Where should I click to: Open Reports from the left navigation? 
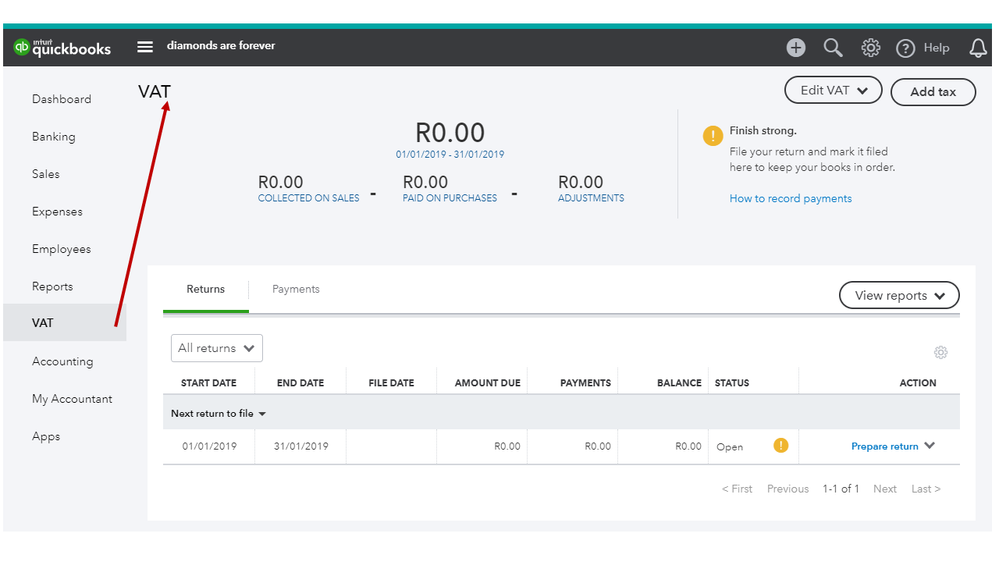pyautogui.click(x=52, y=287)
